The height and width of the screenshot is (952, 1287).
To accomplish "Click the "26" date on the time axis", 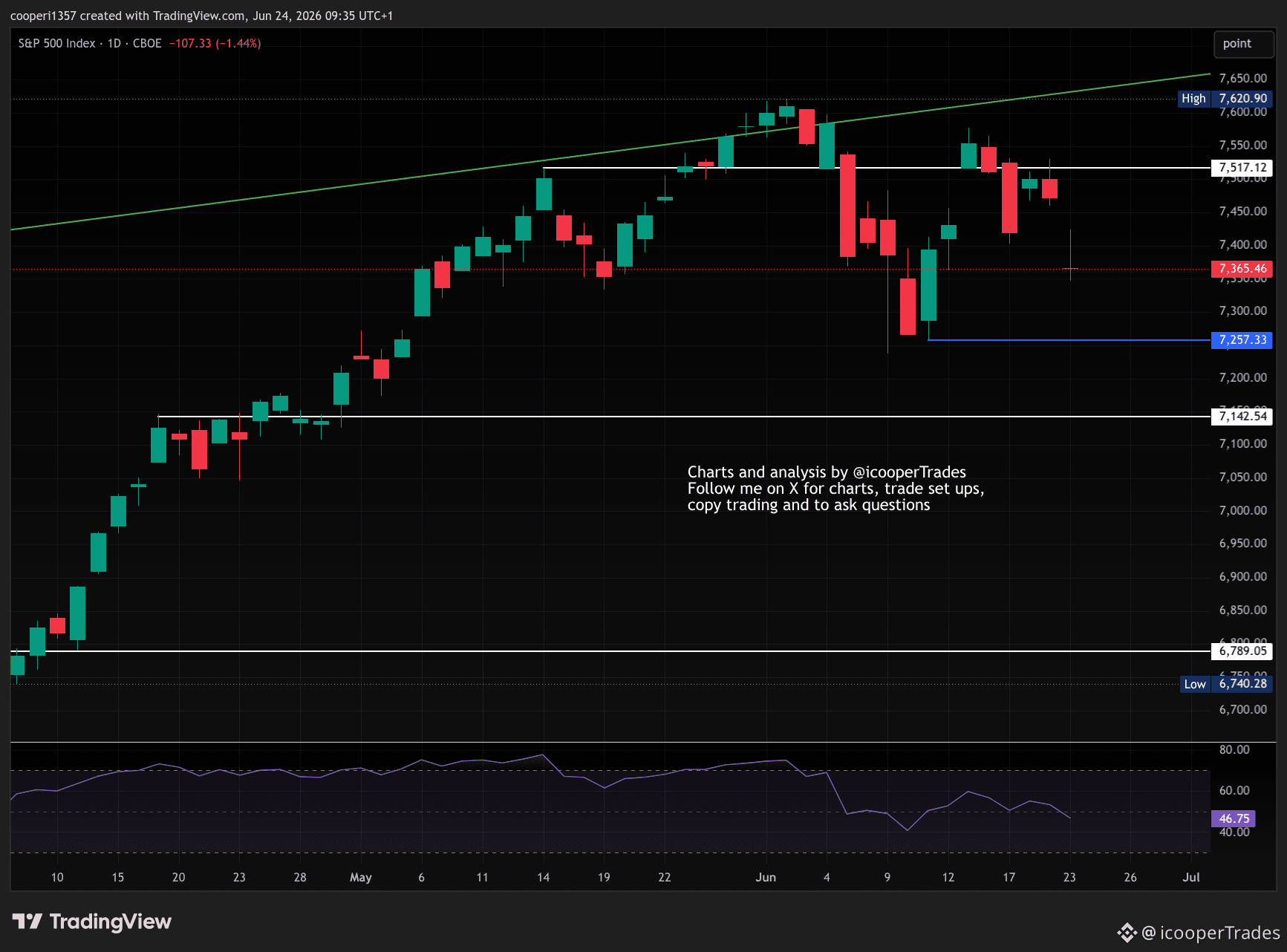I will pyautogui.click(x=1130, y=877).
